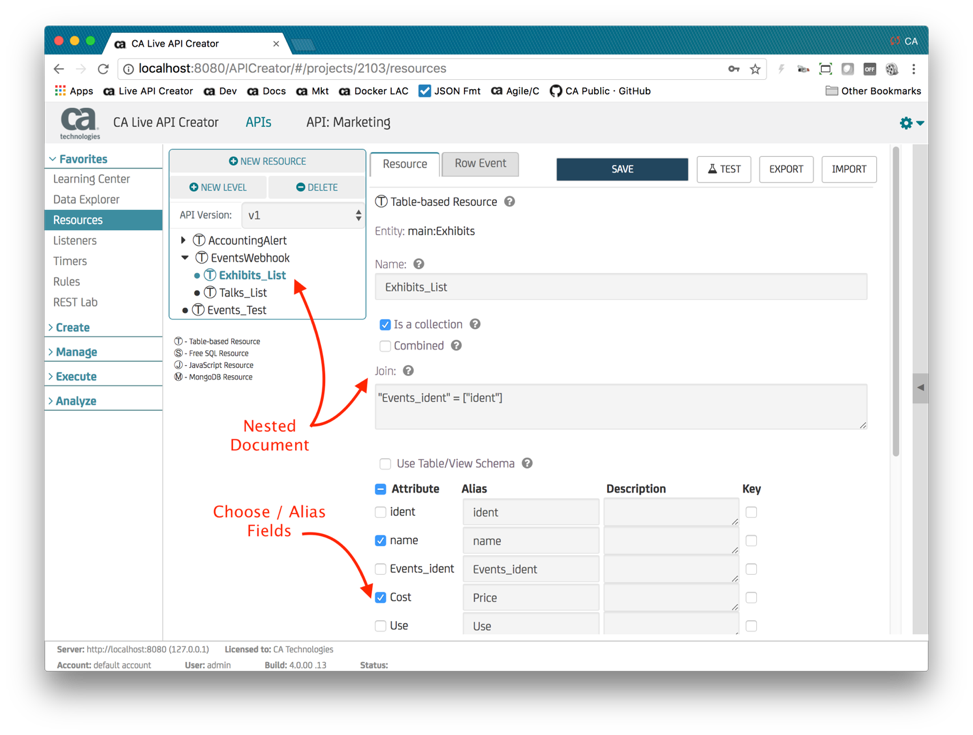Collapse EventsWebhook tree node

185,258
